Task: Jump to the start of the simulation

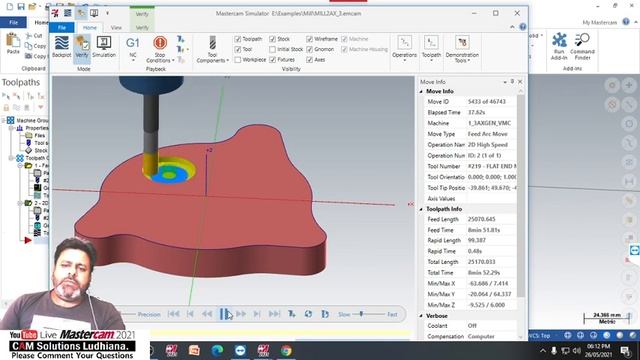Action: pos(173,314)
